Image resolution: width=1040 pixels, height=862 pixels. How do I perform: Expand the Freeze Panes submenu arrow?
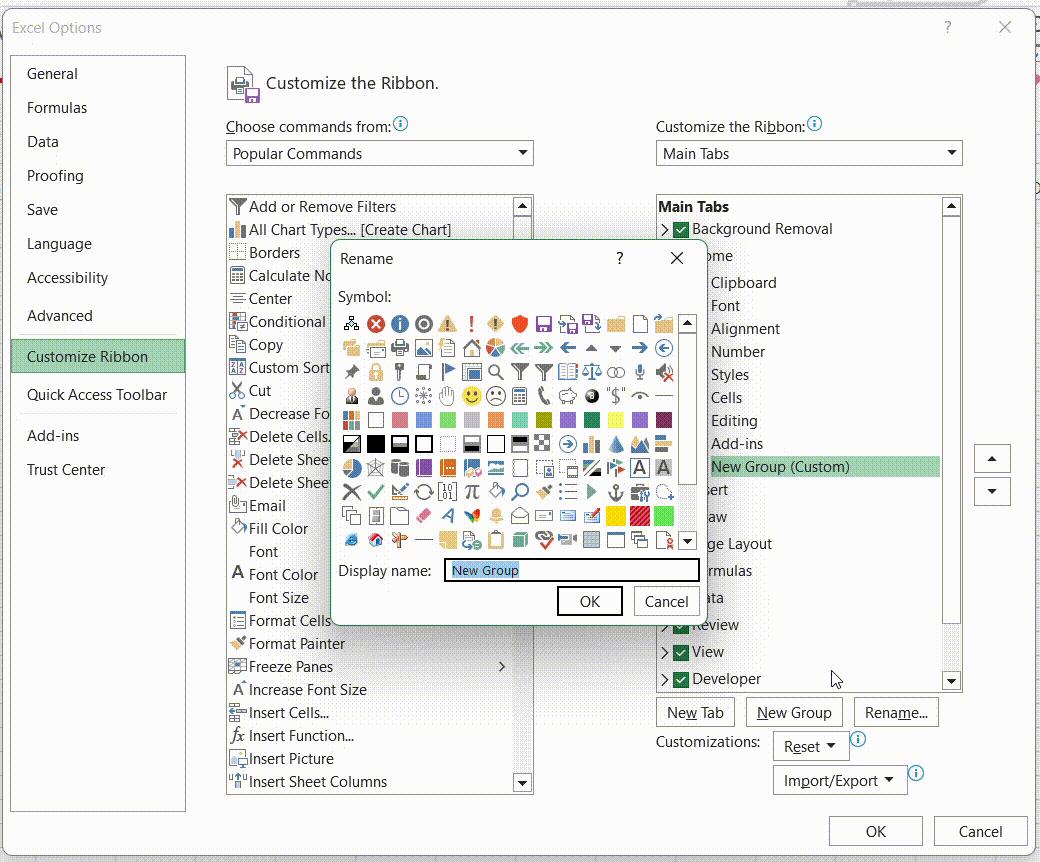(x=502, y=666)
